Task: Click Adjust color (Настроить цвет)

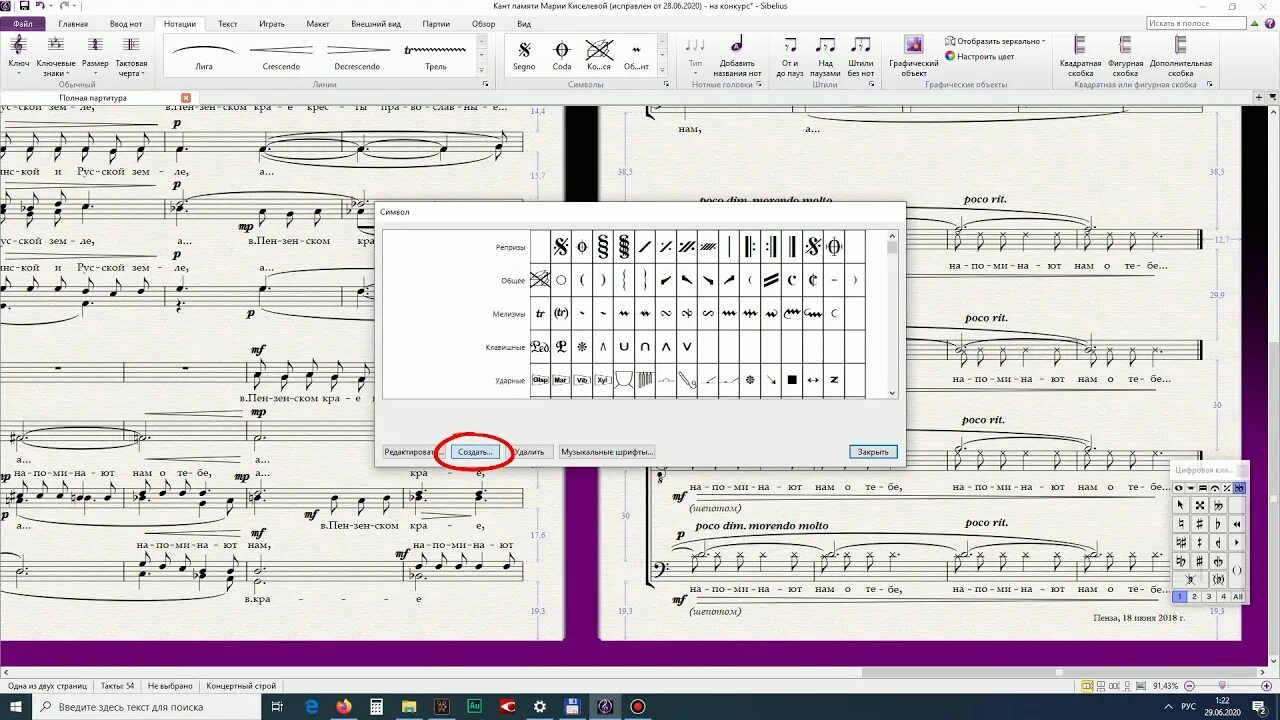Action: click(979, 56)
